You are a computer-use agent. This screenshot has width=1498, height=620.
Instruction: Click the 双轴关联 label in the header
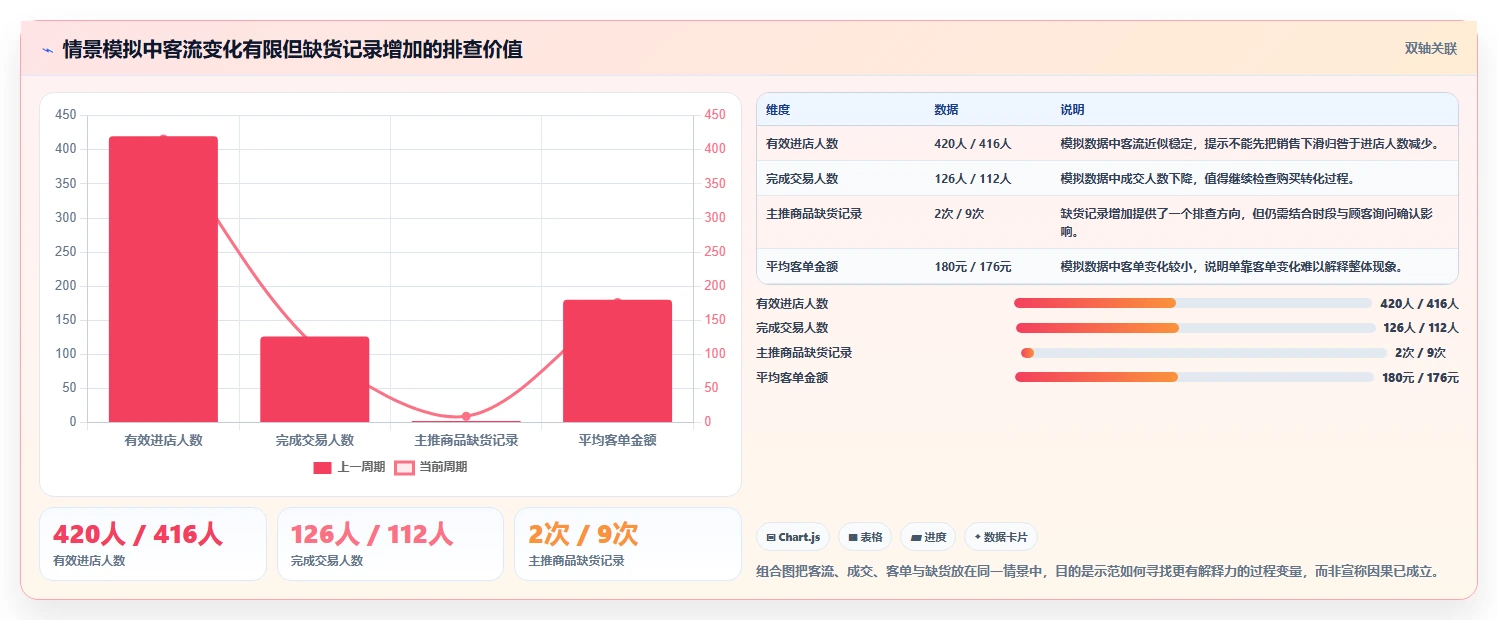pyautogui.click(x=1431, y=49)
